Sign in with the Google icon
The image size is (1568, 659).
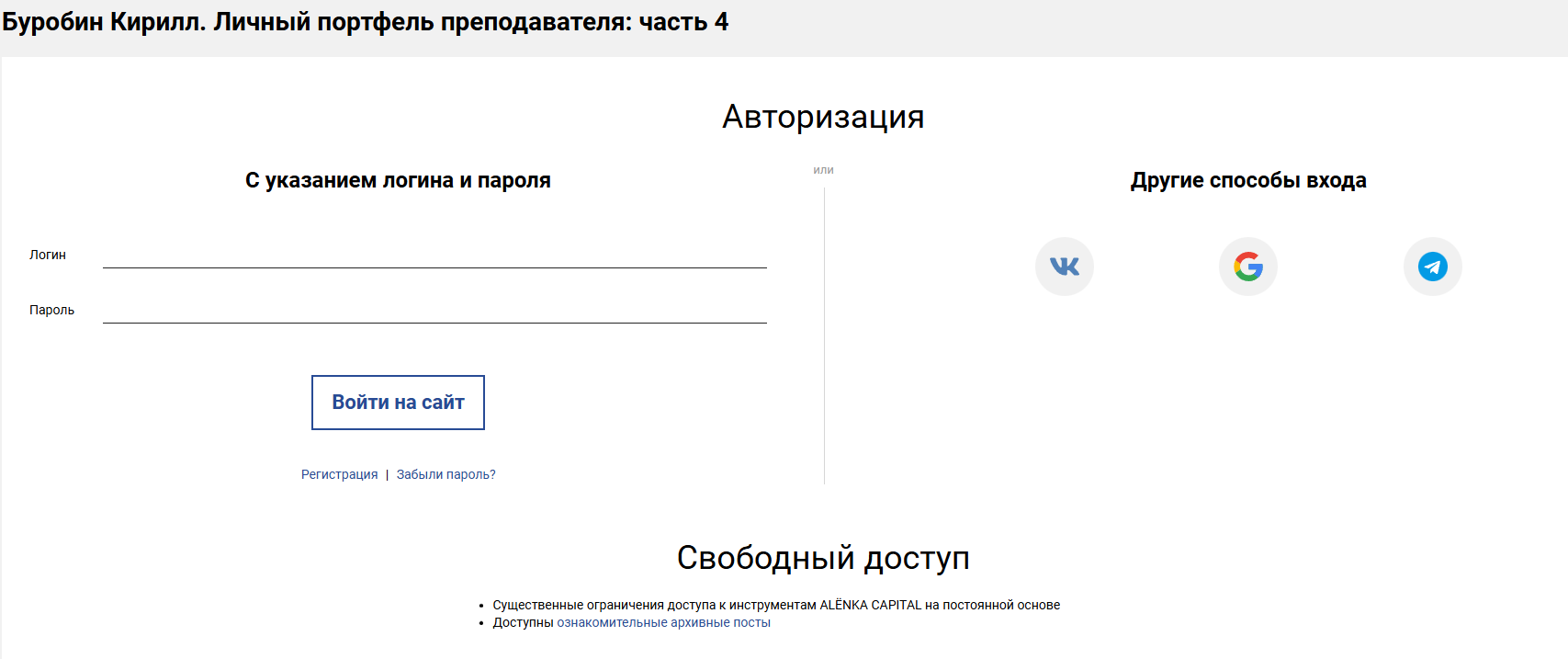[x=1247, y=267]
